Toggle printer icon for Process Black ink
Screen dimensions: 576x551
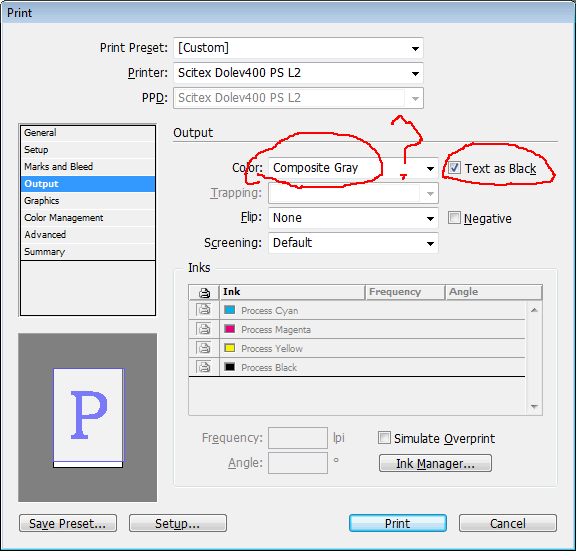coord(204,367)
